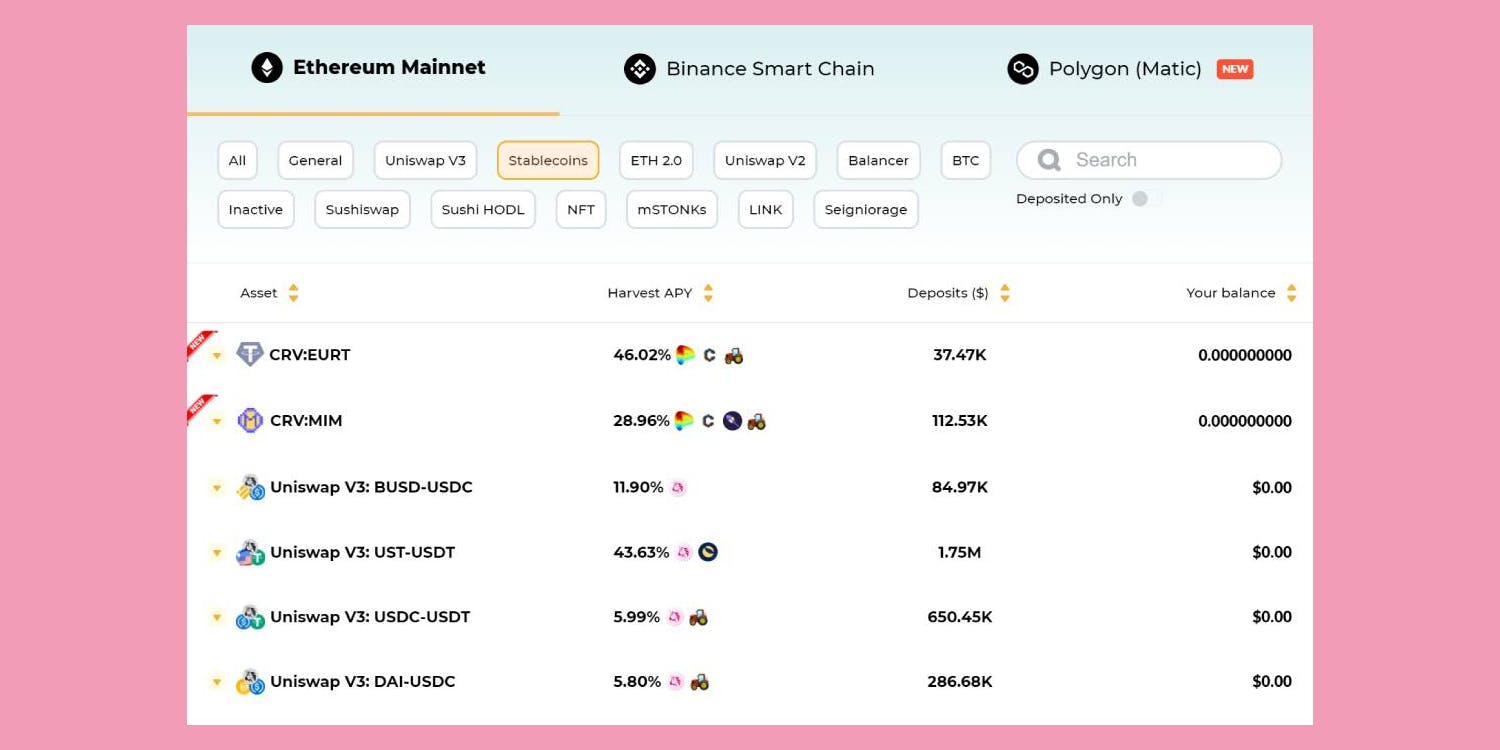Sort by Deposits ($) arrows
The height and width of the screenshot is (750, 1500).
coord(1005,293)
